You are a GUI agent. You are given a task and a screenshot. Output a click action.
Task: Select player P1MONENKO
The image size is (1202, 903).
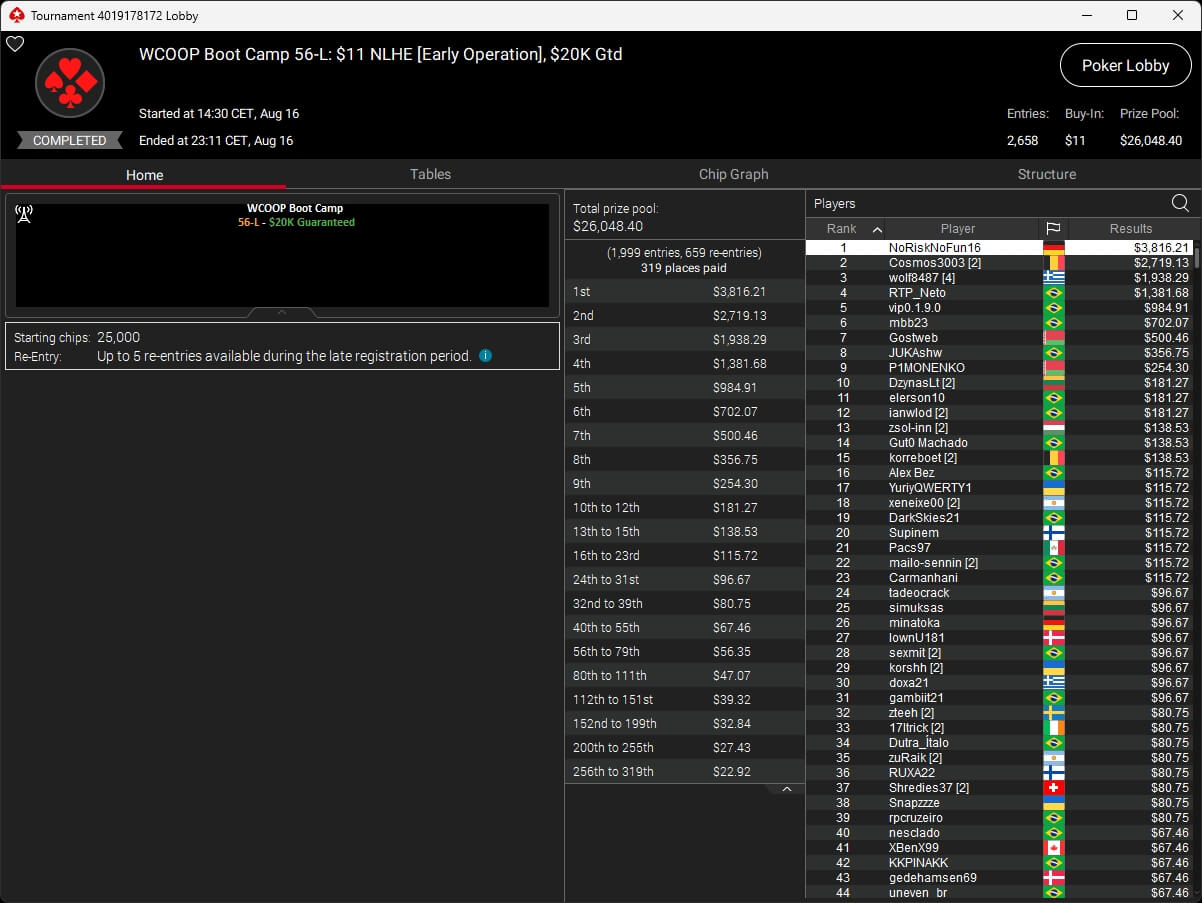999,367
